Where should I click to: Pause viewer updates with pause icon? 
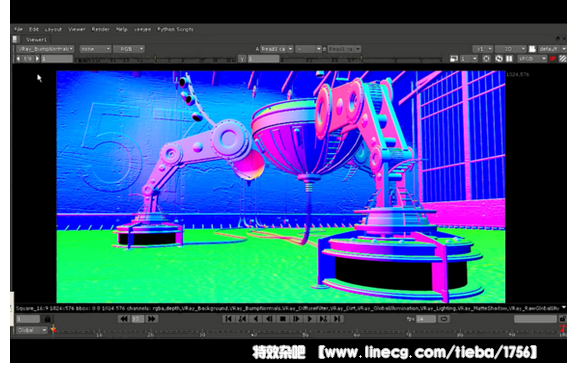[509, 59]
